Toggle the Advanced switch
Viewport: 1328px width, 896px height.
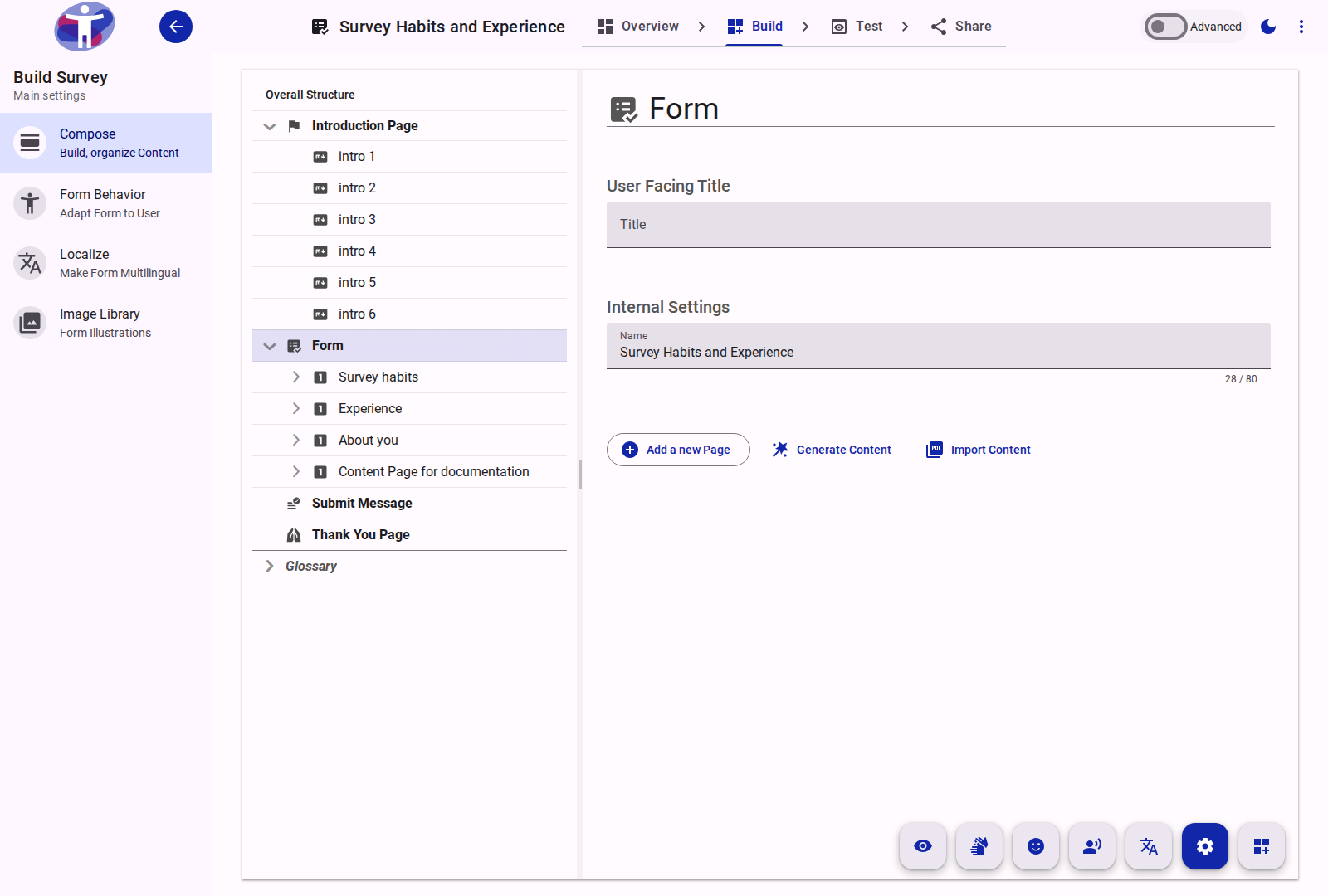[x=1165, y=27]
